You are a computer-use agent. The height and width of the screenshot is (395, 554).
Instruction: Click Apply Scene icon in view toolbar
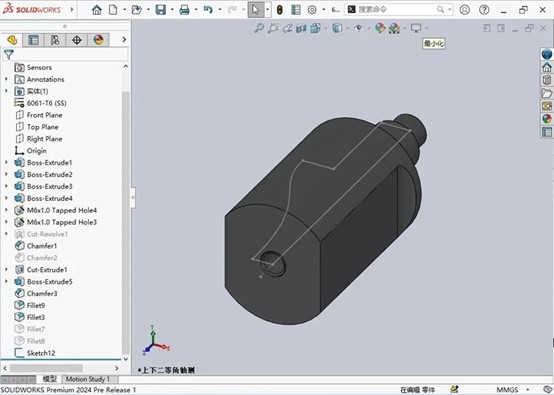point(394,28)
